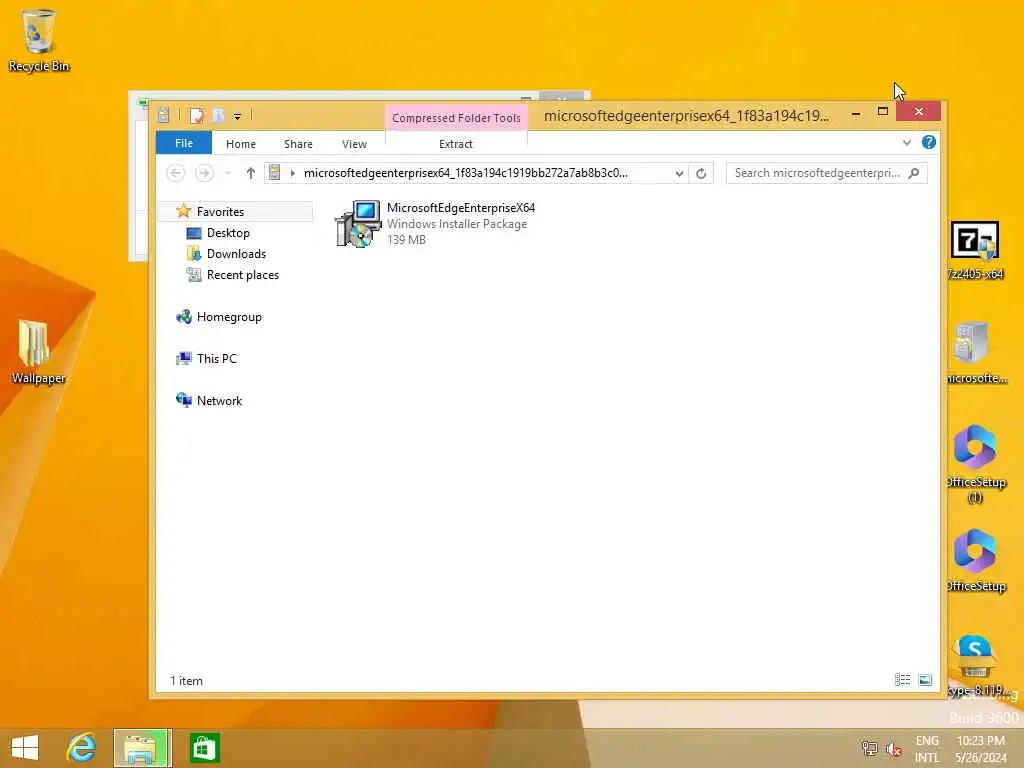This screenshot has width=1024, height=768.
Task: Expand the address bar path chevron
Action: 293,173
